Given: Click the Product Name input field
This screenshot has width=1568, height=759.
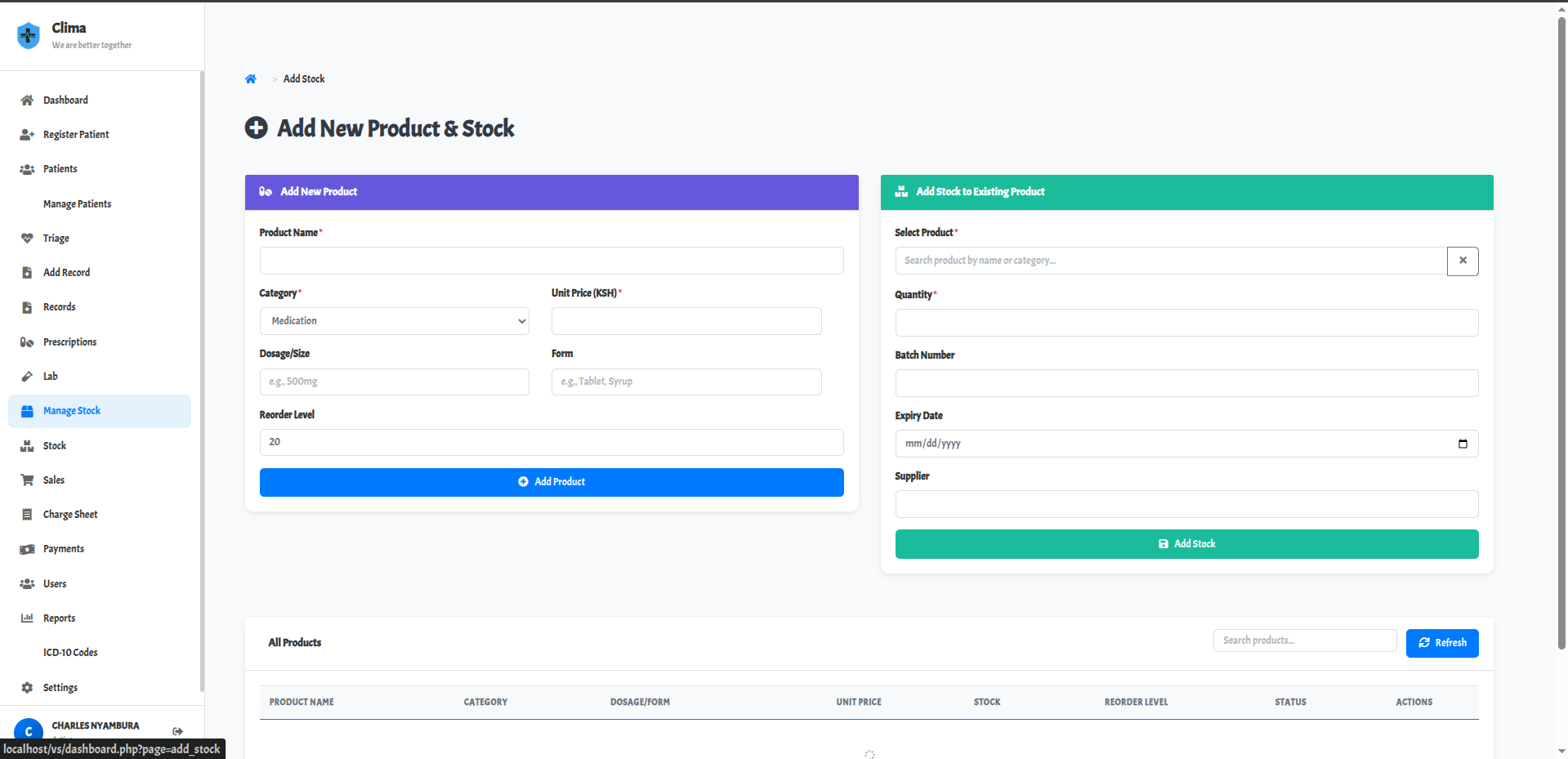Looking at the screenshot, I should coord(551,261).
